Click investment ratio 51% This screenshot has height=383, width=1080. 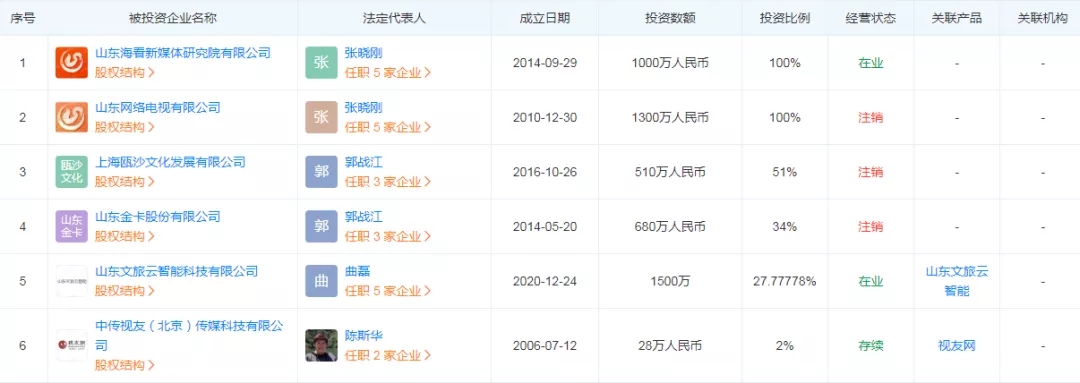tap(785, 172)
